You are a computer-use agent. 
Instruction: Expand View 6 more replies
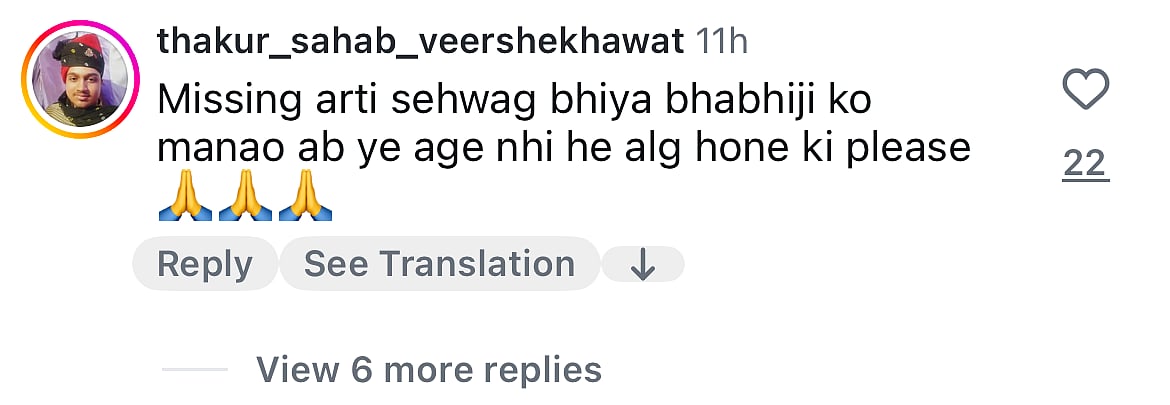(x=428, y=370)
